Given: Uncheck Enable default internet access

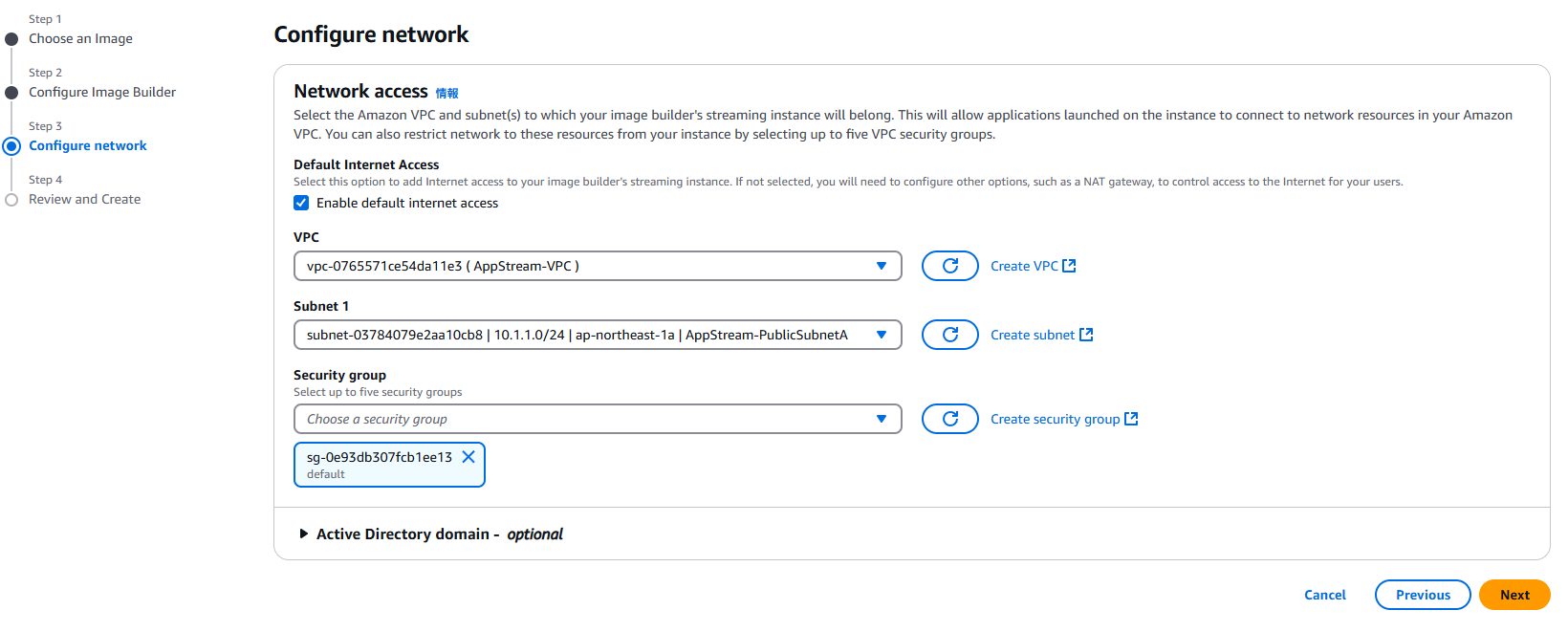Looking at the screenshot, I should pyautogui.click(x=301, y=203).
